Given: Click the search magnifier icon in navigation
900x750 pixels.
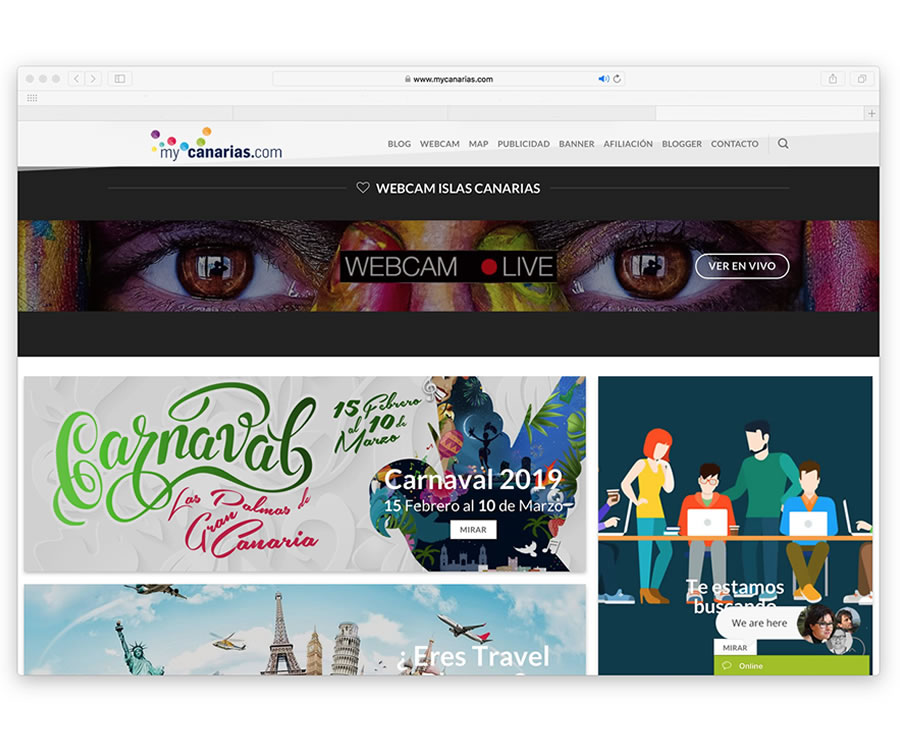Looking at the screenshot, I should pos(783,144).
